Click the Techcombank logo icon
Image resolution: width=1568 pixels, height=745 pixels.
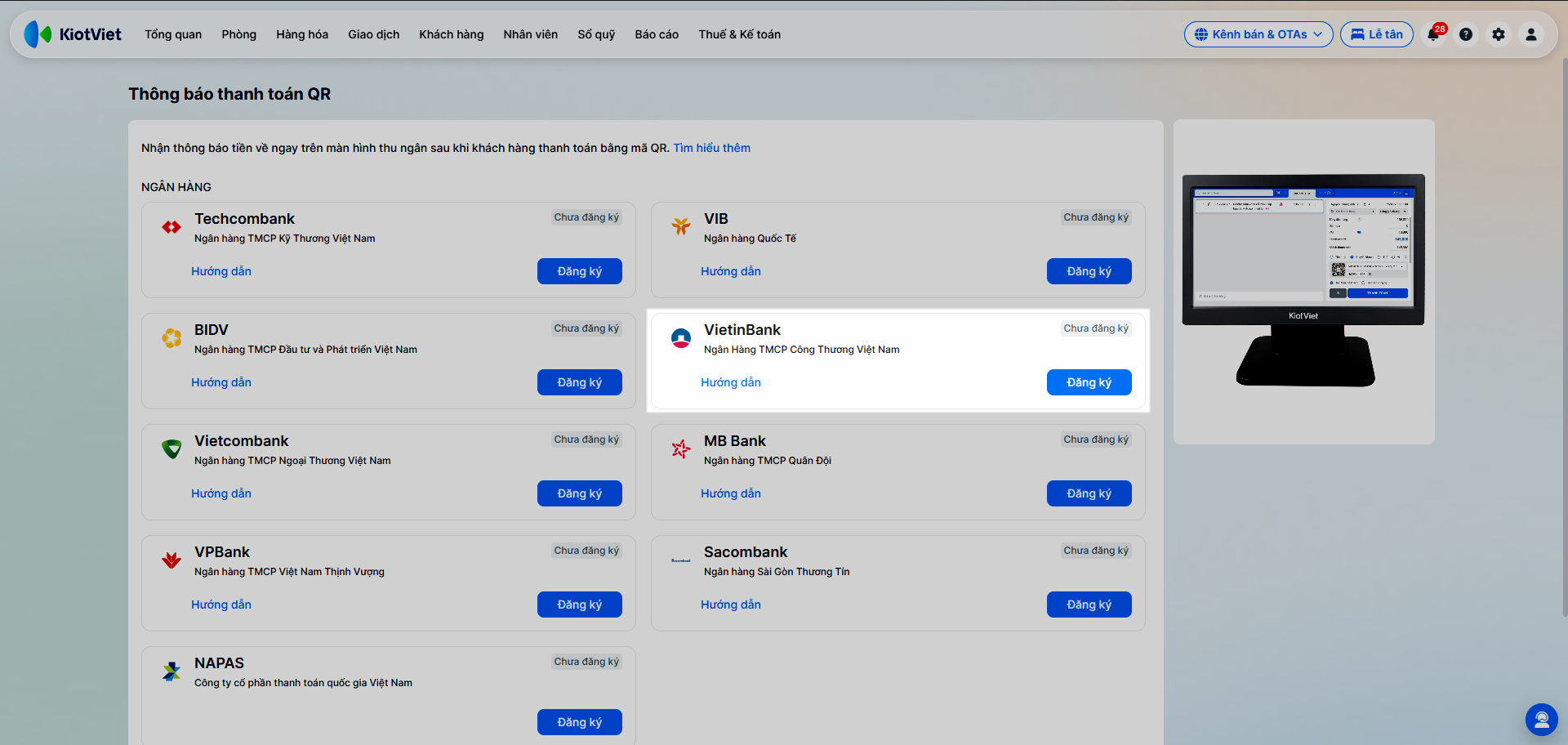[x=171, y=227]
